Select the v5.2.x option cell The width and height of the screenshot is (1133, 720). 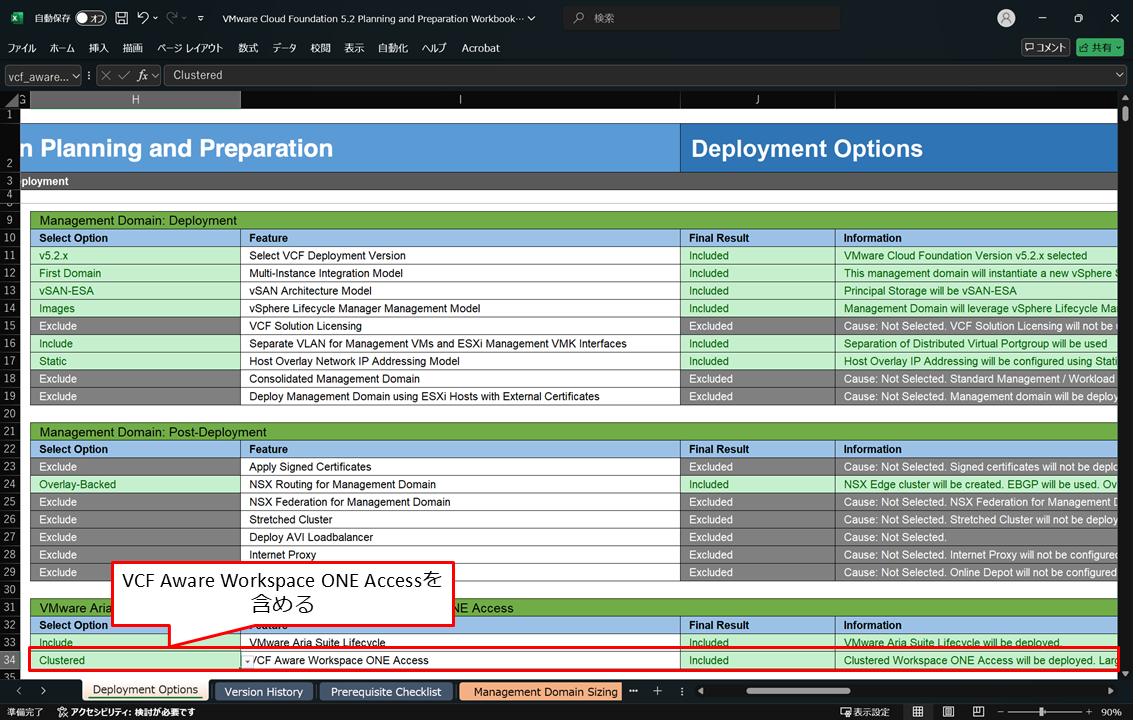(135, 256)
